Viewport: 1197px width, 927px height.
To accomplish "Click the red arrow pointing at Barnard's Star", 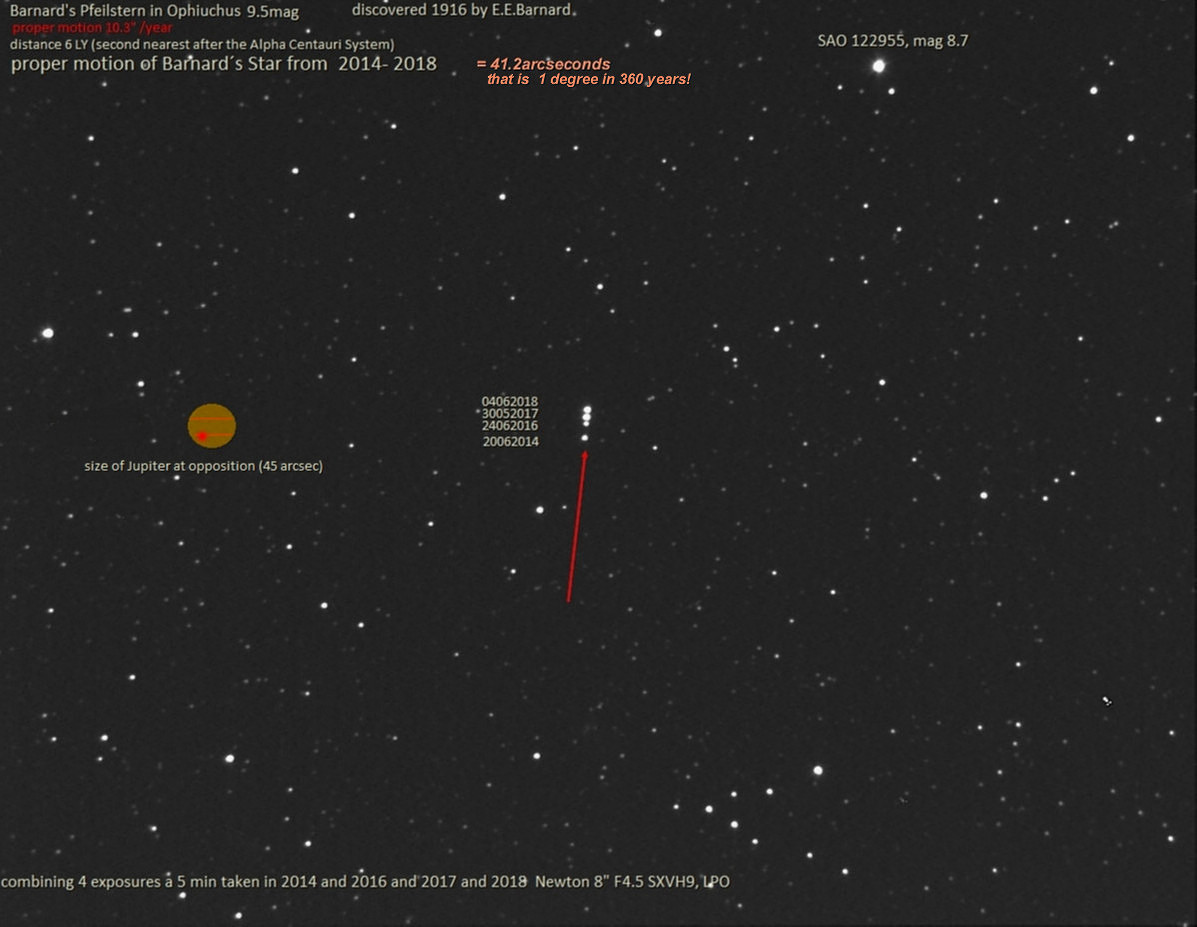I will coord(576,526).
